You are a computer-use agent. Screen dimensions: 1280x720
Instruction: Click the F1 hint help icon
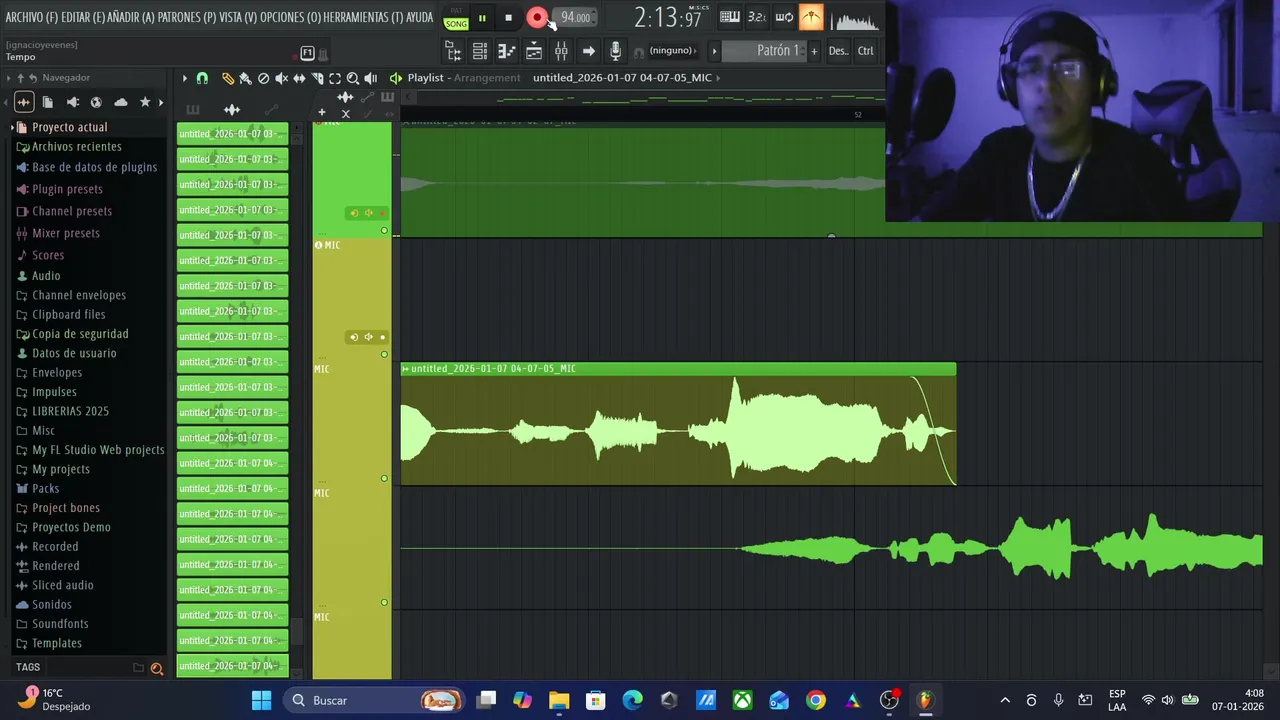point(307,53)
